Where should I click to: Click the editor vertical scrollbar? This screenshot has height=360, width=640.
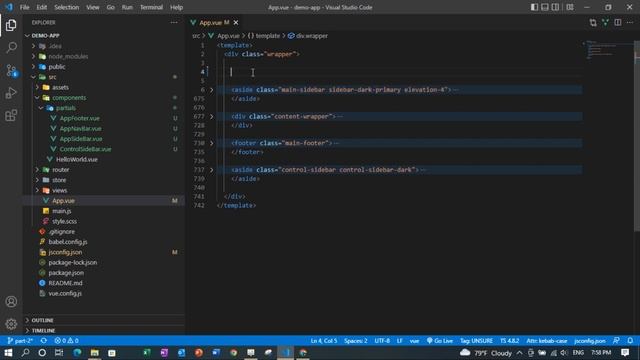click(636, 135)
